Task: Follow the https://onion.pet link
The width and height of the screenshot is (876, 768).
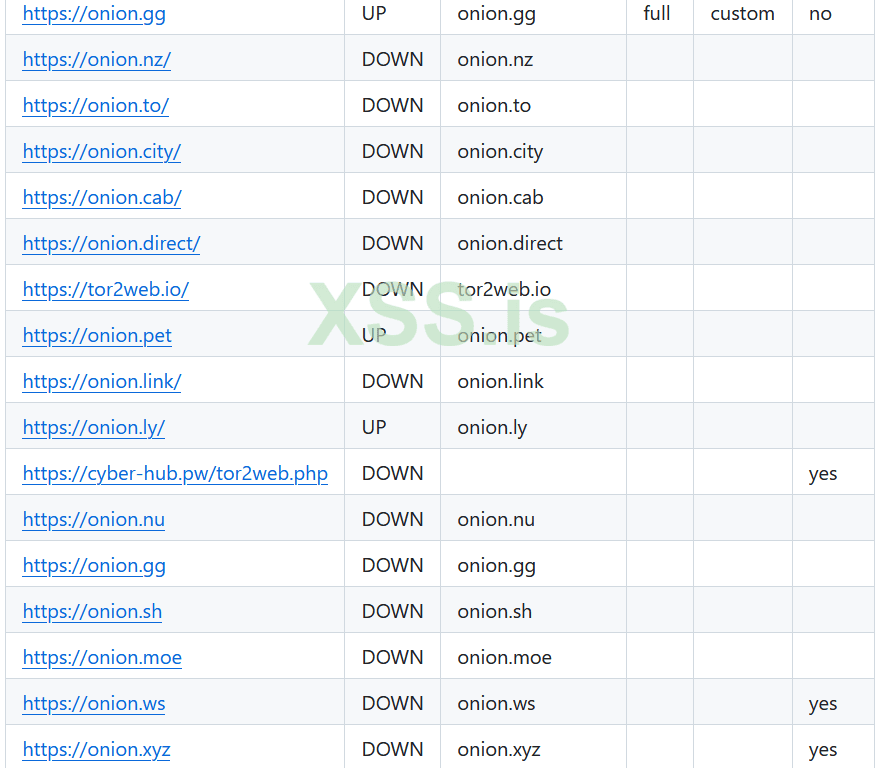Action: click(97, 335)
